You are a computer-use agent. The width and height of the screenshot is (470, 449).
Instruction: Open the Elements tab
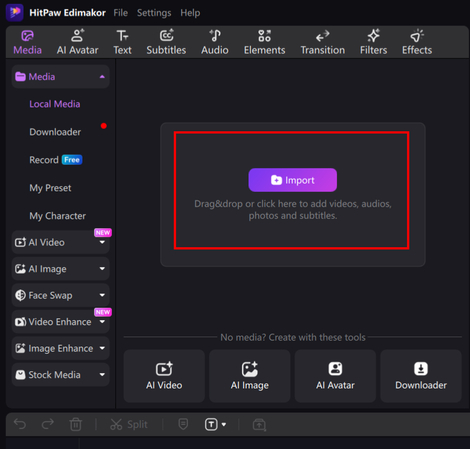264,43
